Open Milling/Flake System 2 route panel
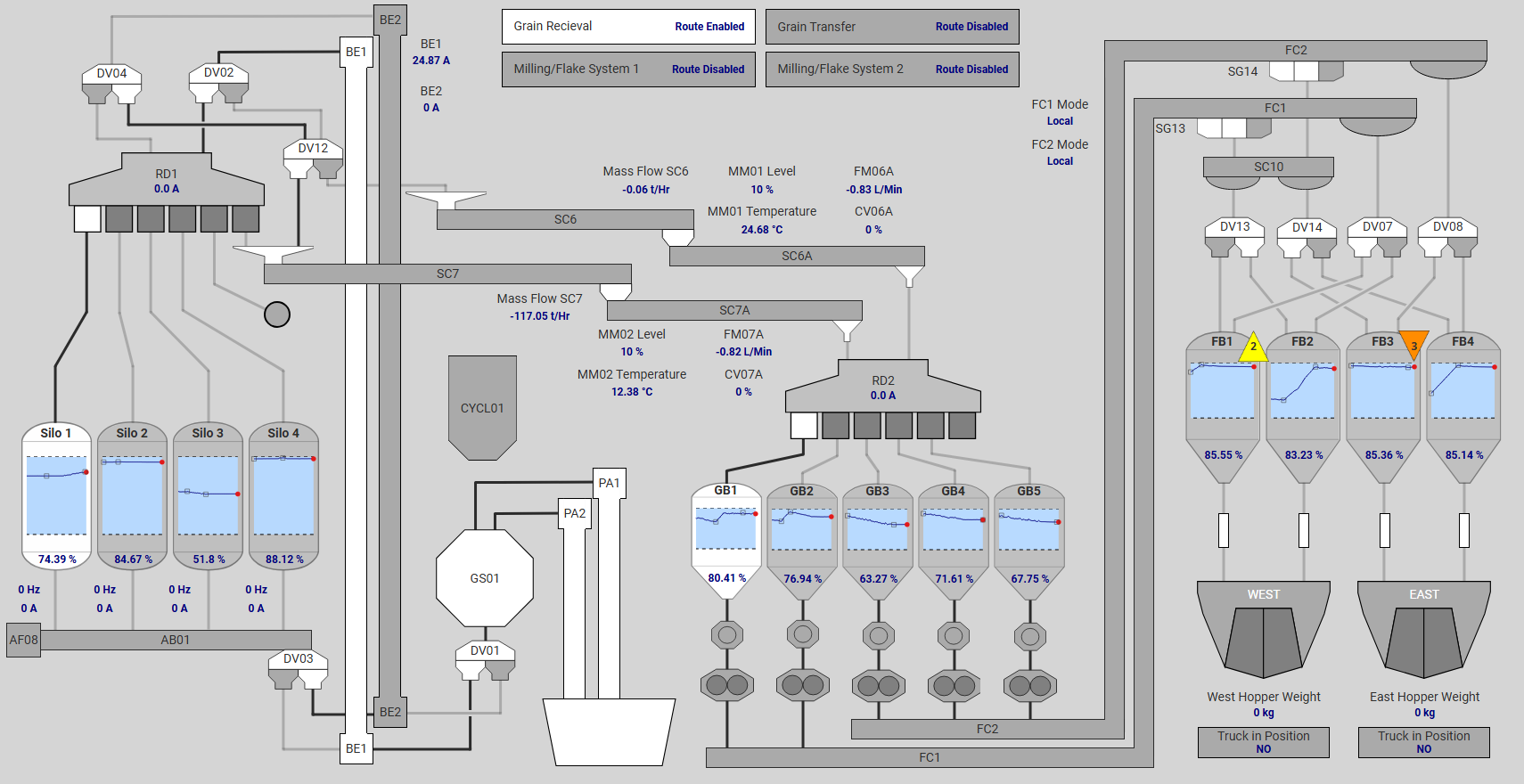The image size is (1524, 784). click(892, 69)
